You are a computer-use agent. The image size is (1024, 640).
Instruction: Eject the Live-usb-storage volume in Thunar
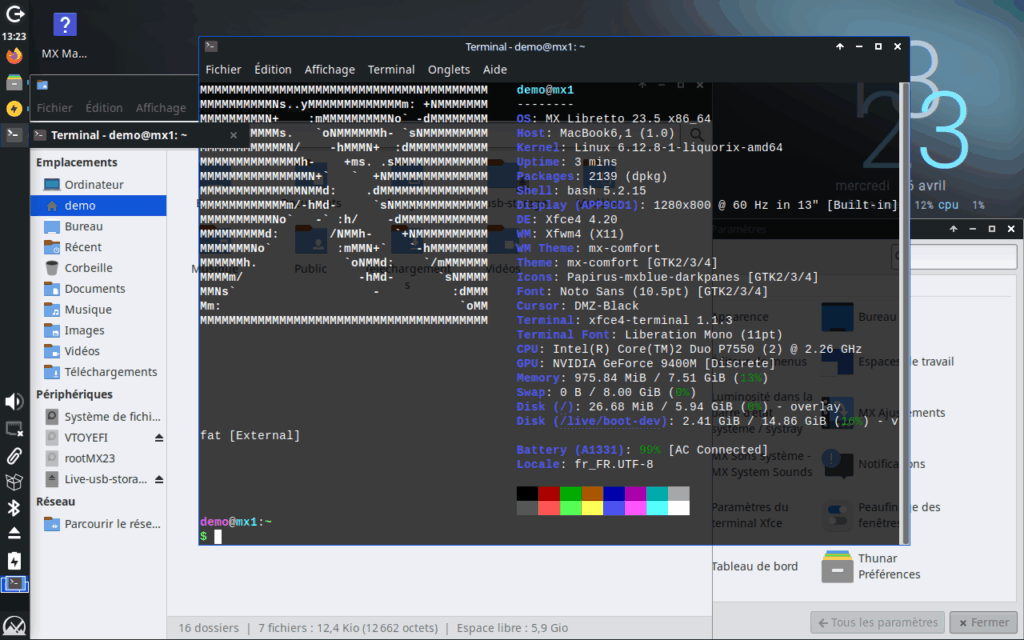pyautogui.click(x=159, y=479)
